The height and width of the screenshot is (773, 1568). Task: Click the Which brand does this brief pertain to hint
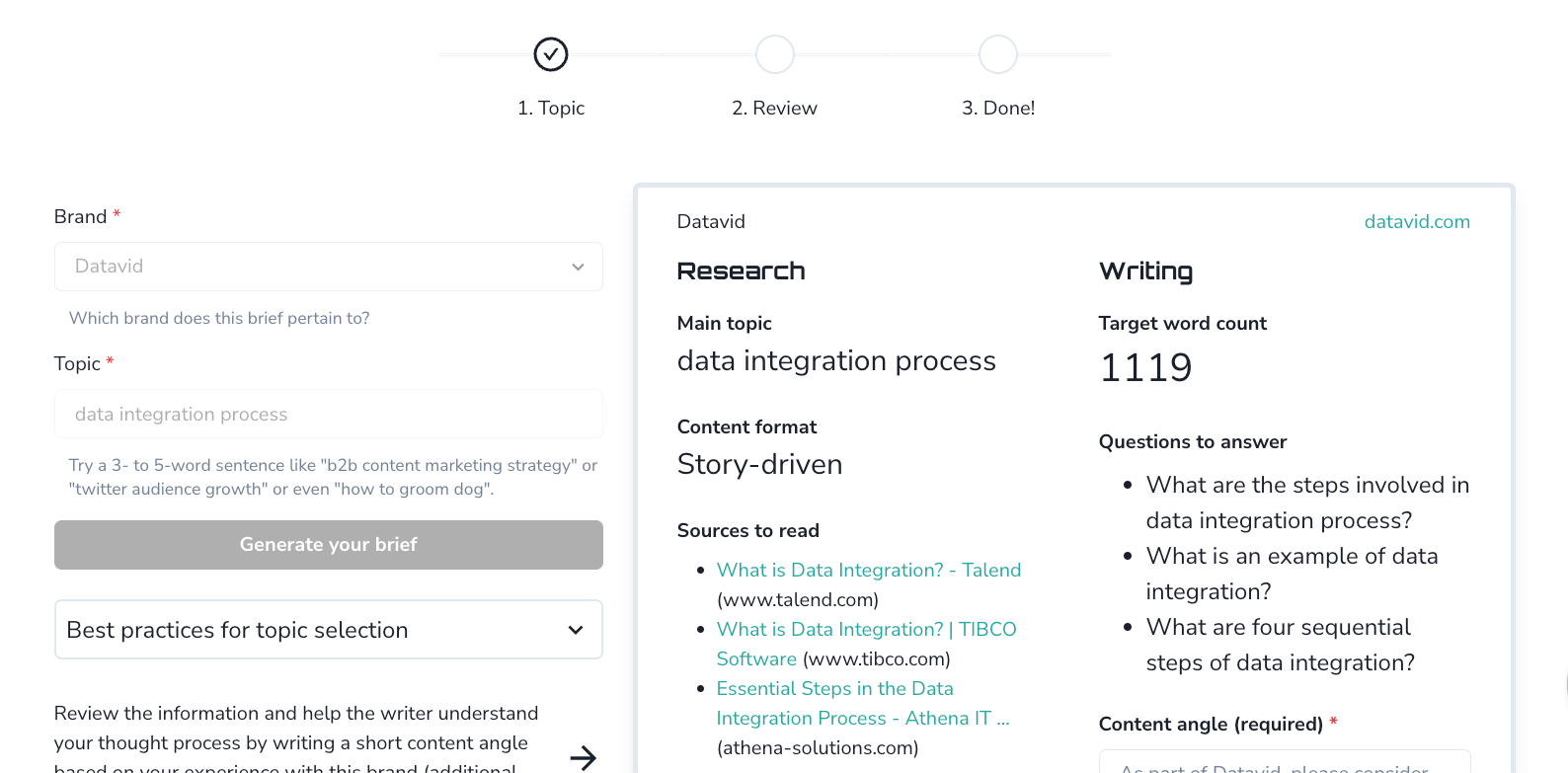tap(219, 318)
